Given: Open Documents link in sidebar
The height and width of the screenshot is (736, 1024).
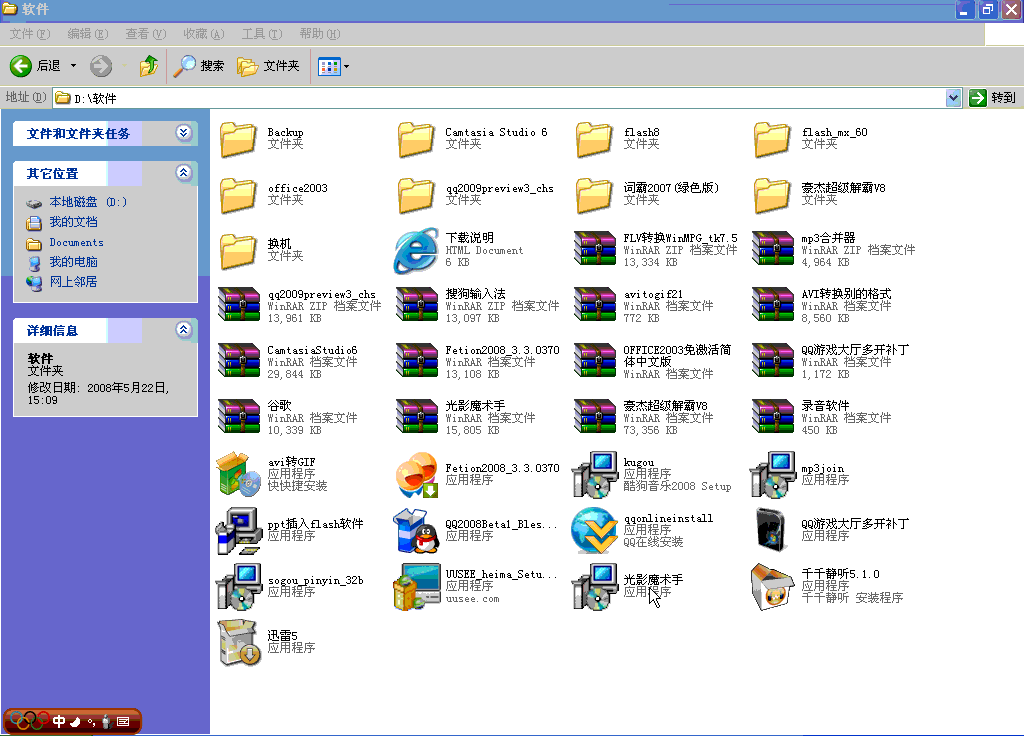Looking at the screenshot, I should 76,242.
